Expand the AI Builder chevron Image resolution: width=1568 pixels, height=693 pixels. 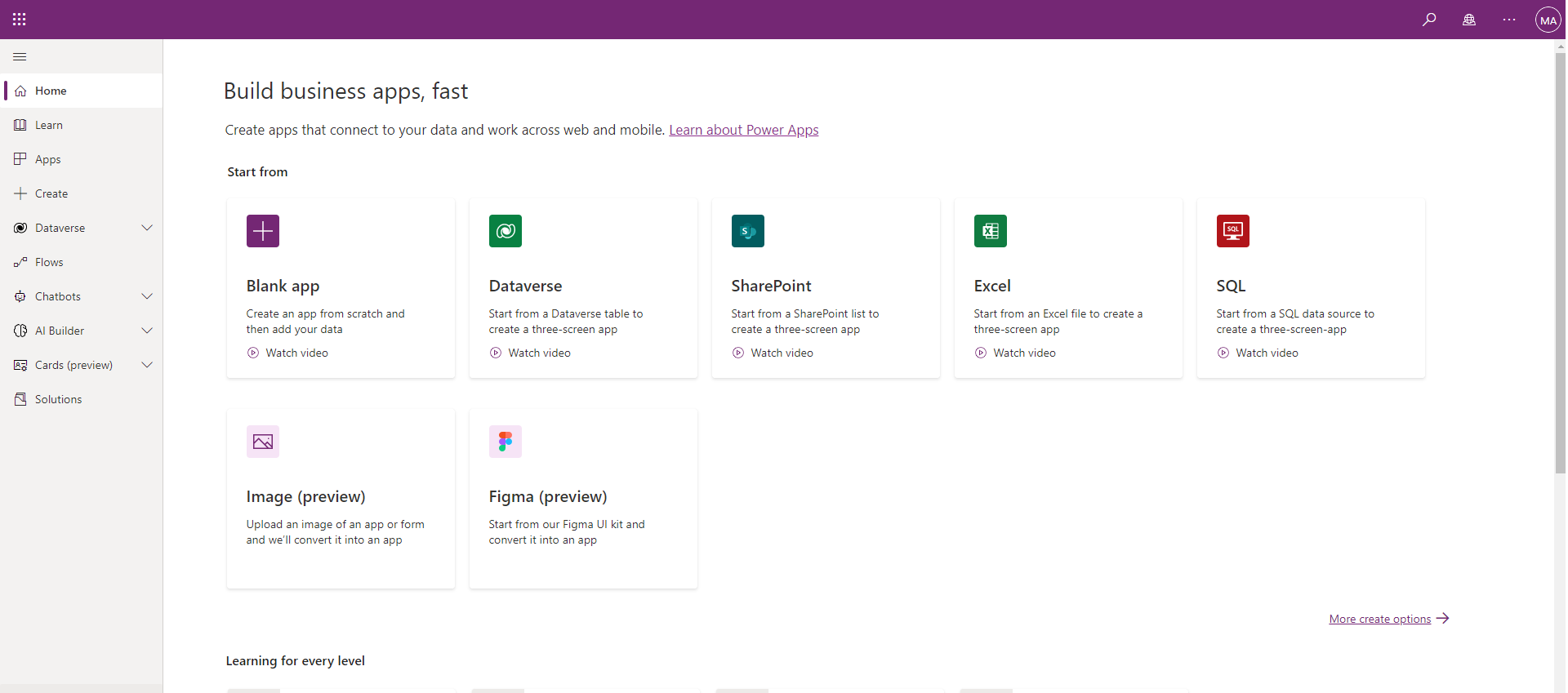coord(147,331)
